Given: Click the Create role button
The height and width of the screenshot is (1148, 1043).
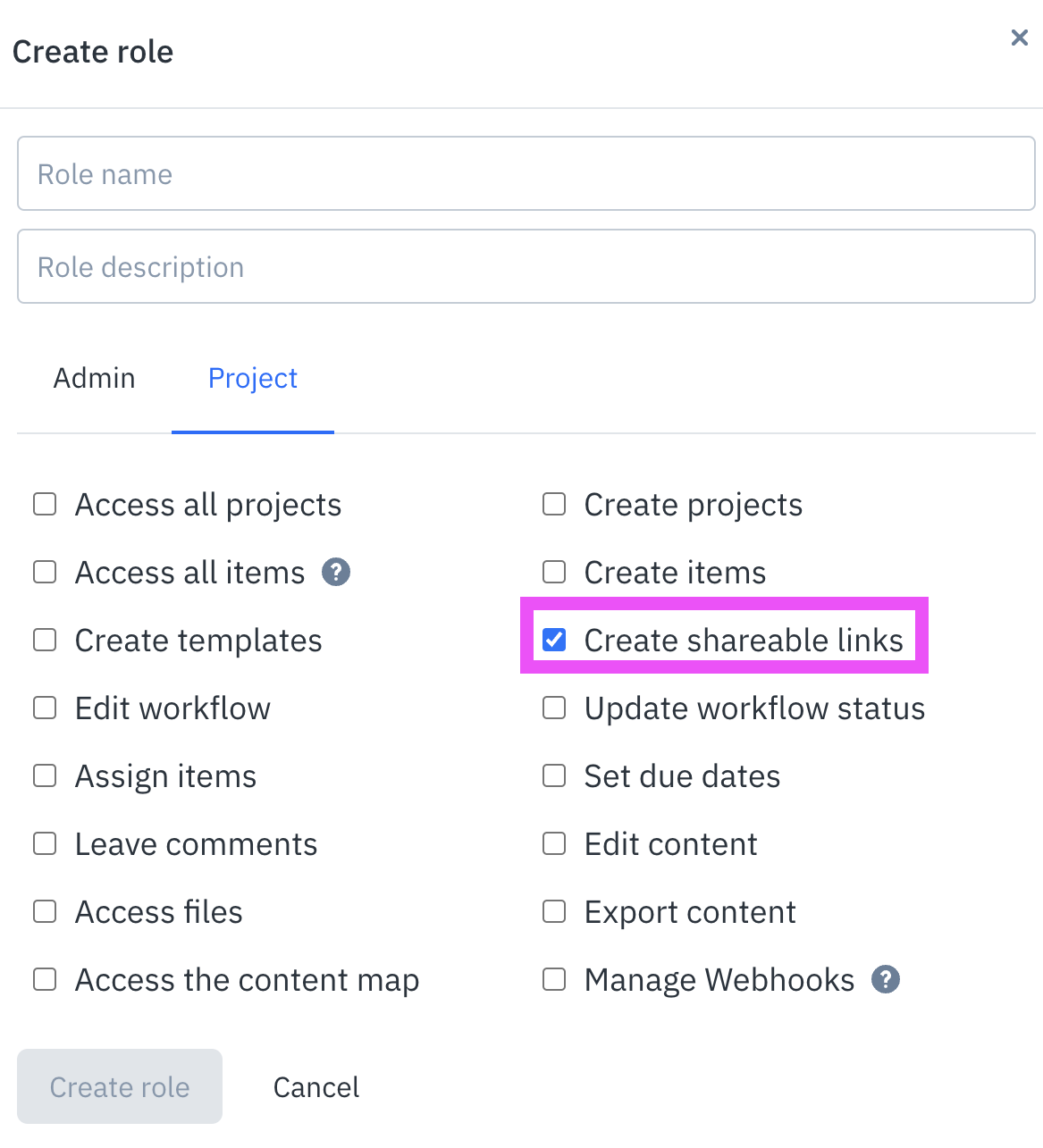Looking at the screenshot, I should [x=120, y=1086].
